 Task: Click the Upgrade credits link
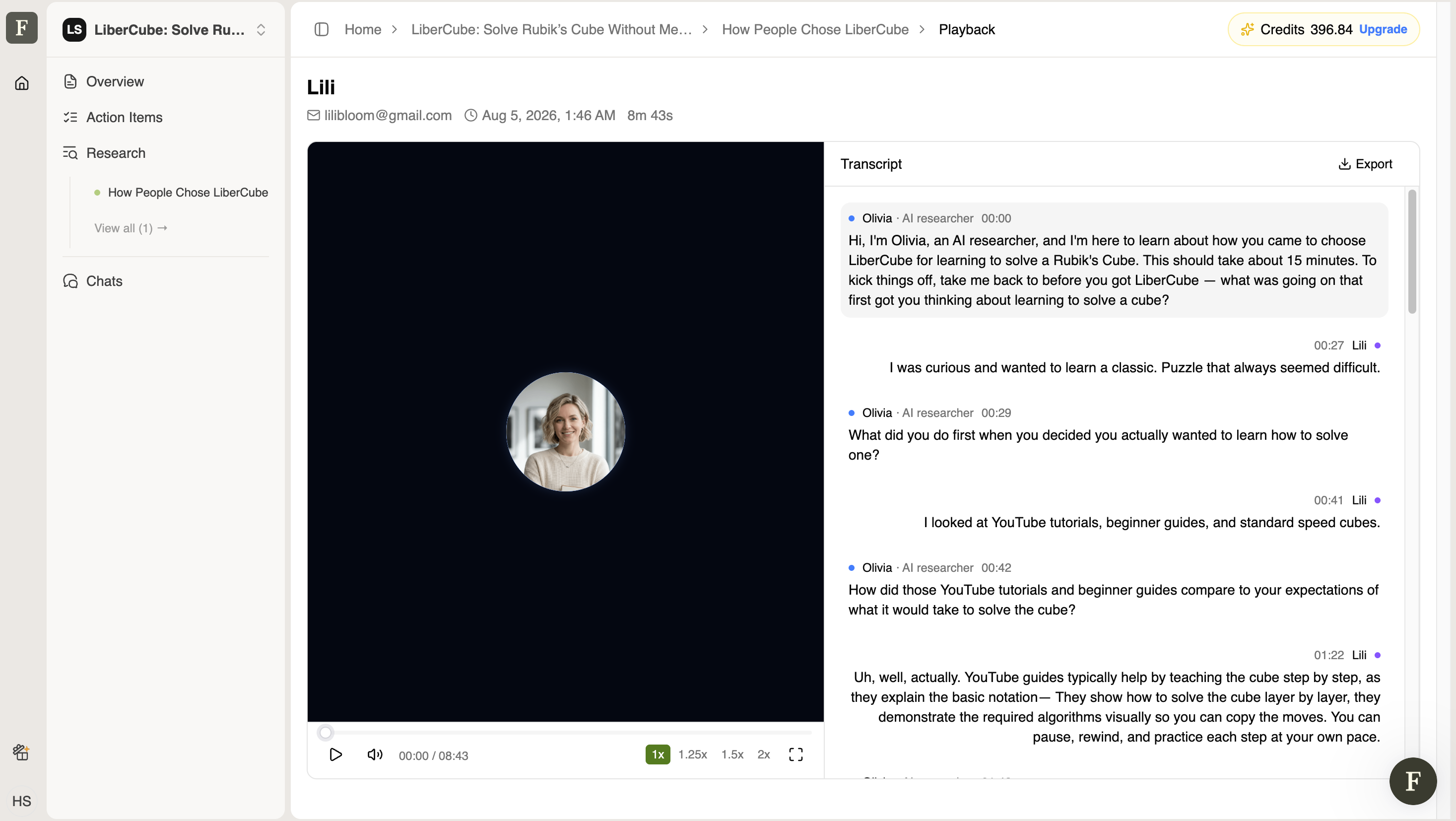point(1383,29)
